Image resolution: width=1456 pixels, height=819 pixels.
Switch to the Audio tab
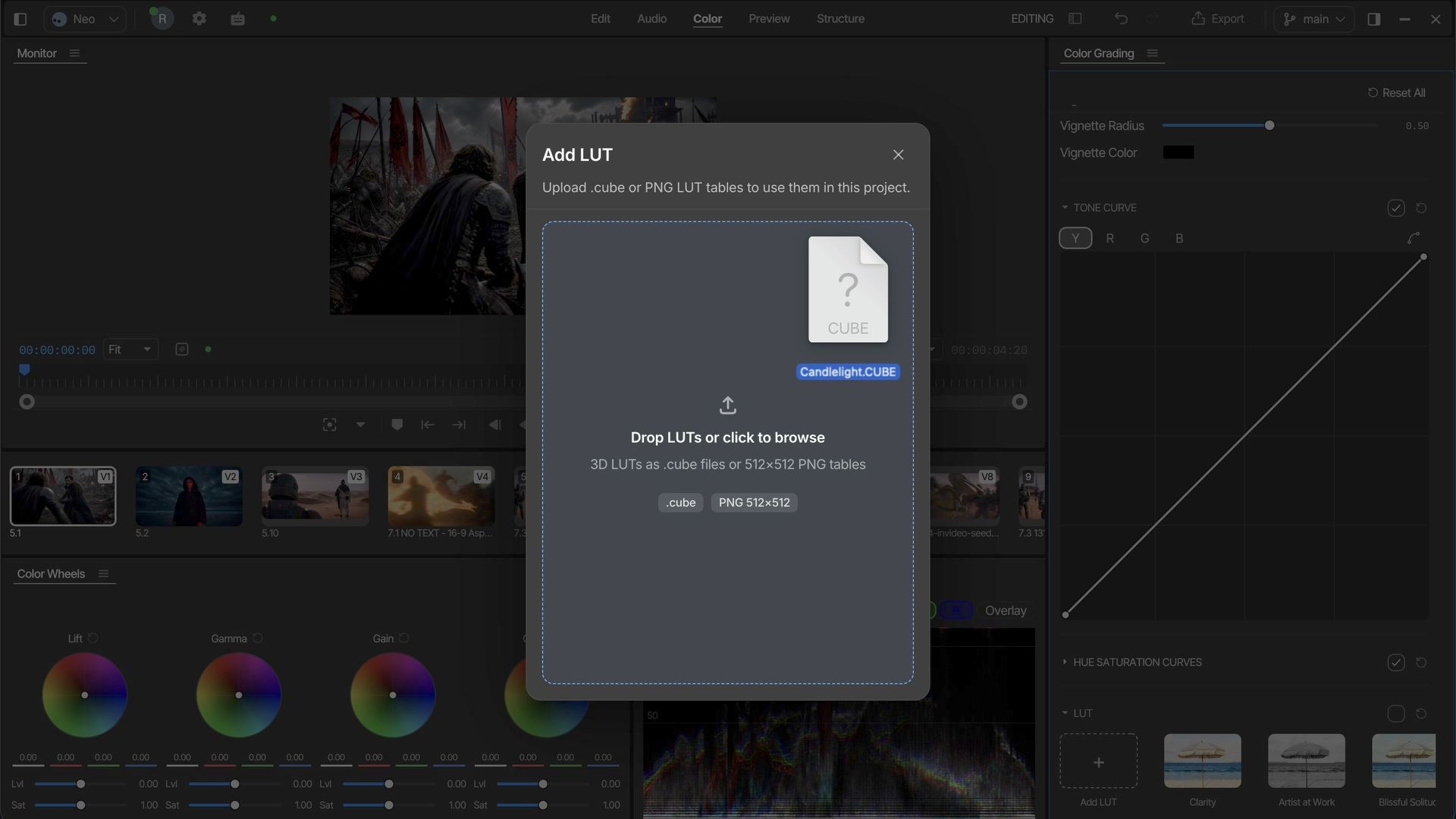click(x=652, y=19)
